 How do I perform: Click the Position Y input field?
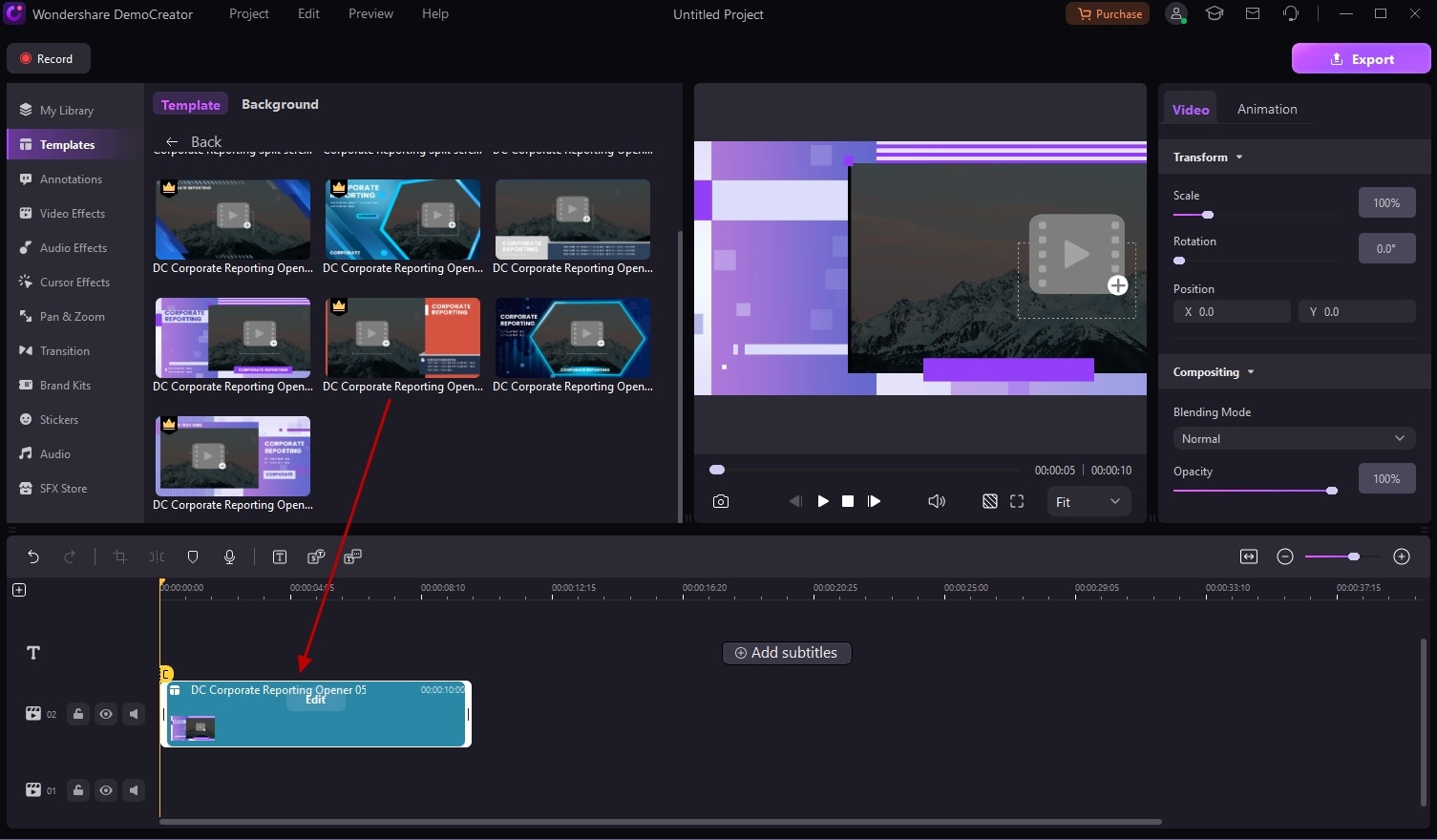[1357, 312]
